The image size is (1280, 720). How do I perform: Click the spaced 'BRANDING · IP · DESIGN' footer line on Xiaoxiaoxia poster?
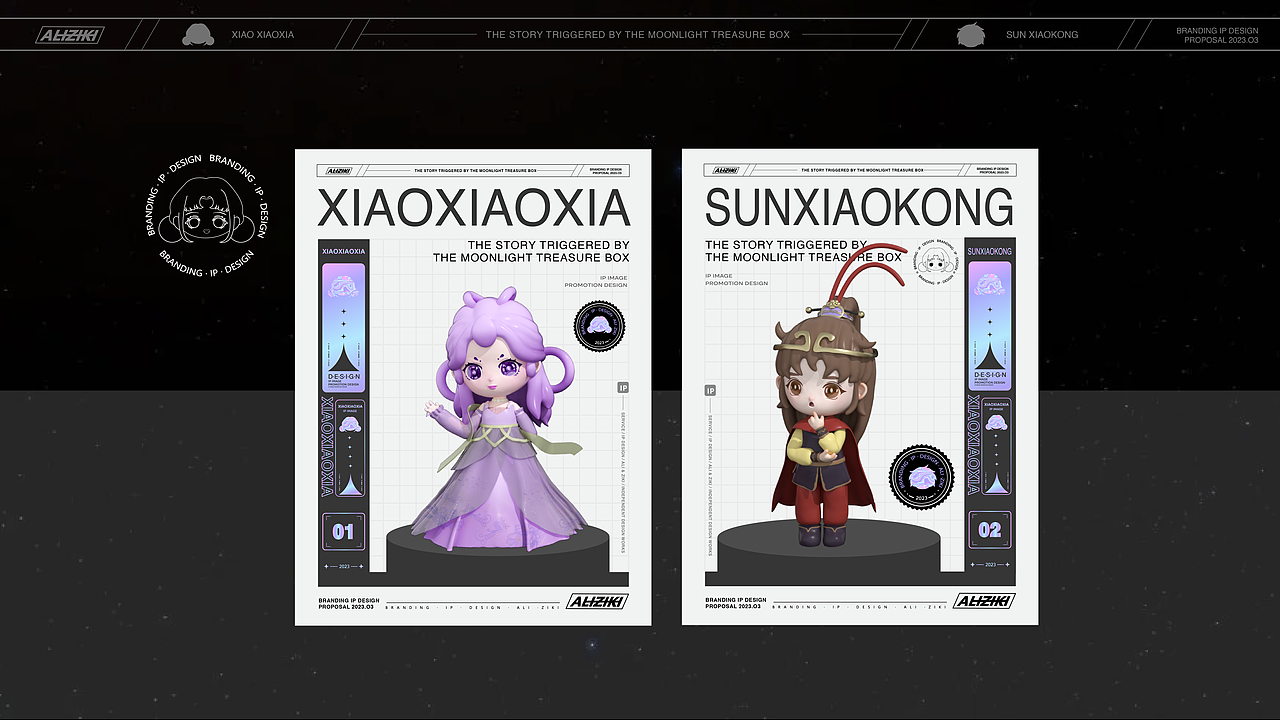pyautogui.click(x=472, y=607)
